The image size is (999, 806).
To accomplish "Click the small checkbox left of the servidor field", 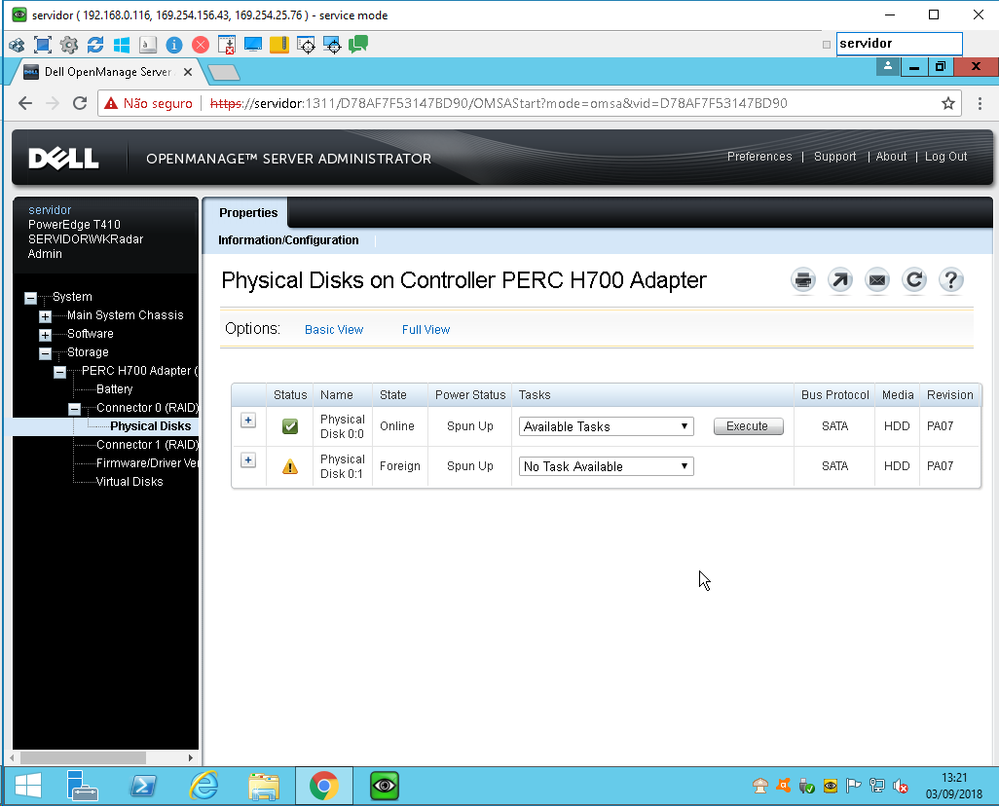I will pyautogui.click(x=826, y=45).
